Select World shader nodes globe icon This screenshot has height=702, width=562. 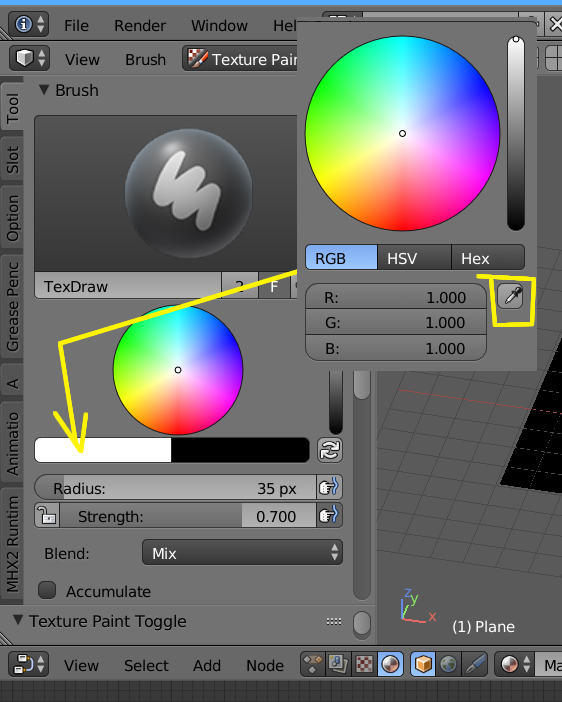(448, 664)
